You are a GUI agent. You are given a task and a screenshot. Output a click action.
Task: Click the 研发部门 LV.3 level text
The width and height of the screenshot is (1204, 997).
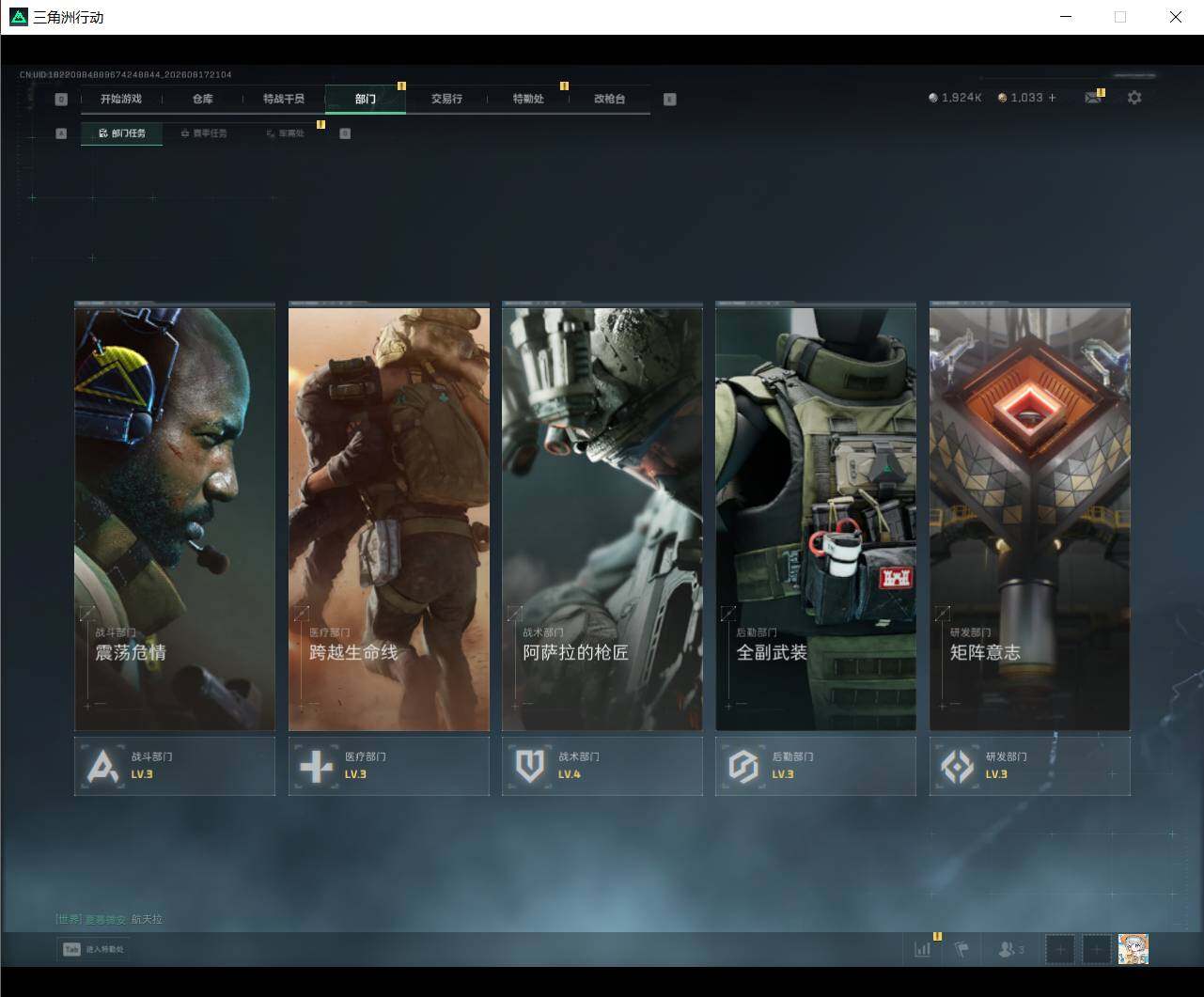click(x=996, y=774)
